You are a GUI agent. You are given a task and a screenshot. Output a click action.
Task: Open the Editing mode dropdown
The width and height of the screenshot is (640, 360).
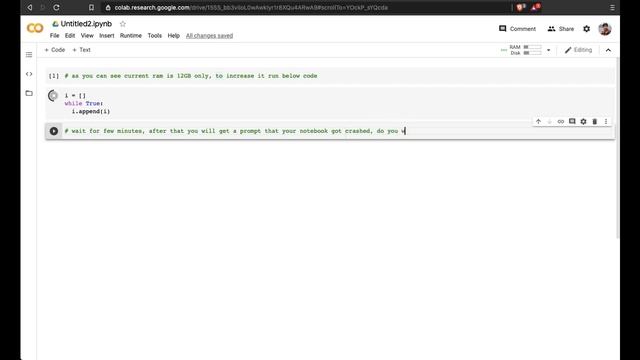pyautogui.click(x=578, y=50)
